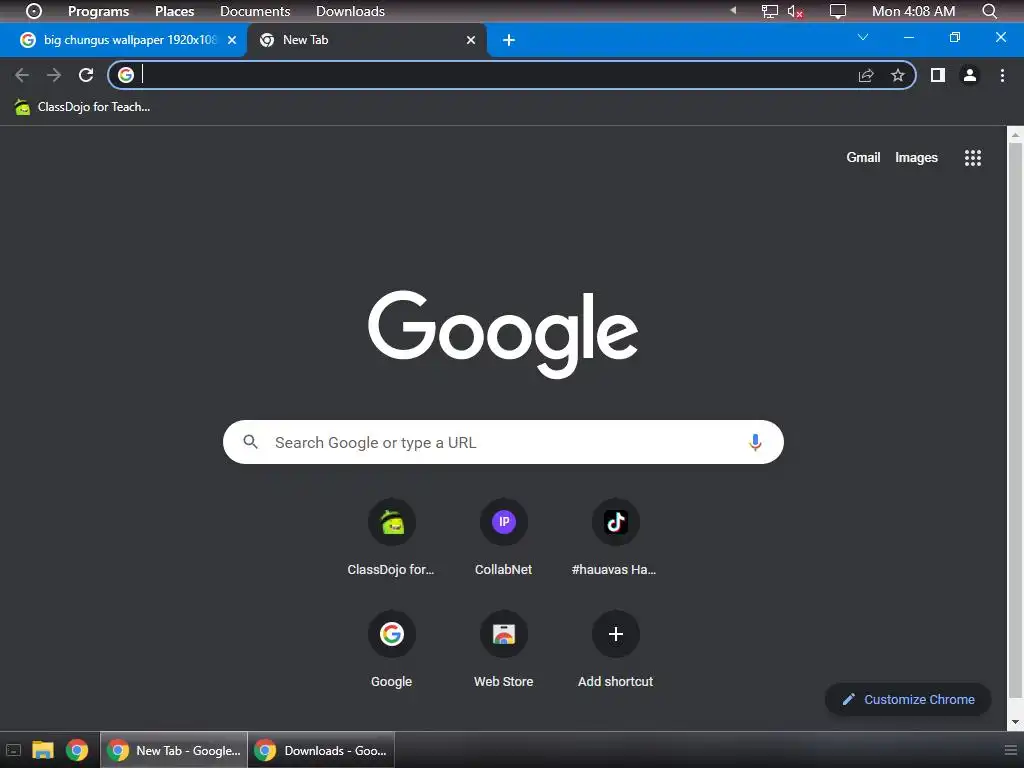The height and width of the screenshot is (768, 1024).
Task: Click the Google icon in address bar
Action: 126,75
